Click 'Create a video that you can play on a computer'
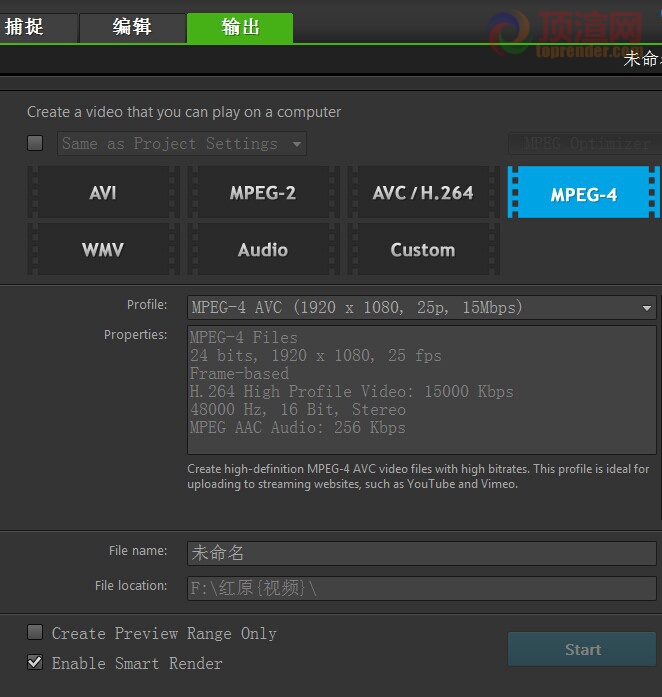Image resolution: width=662 pixels, height=697 pixels. 184,112
